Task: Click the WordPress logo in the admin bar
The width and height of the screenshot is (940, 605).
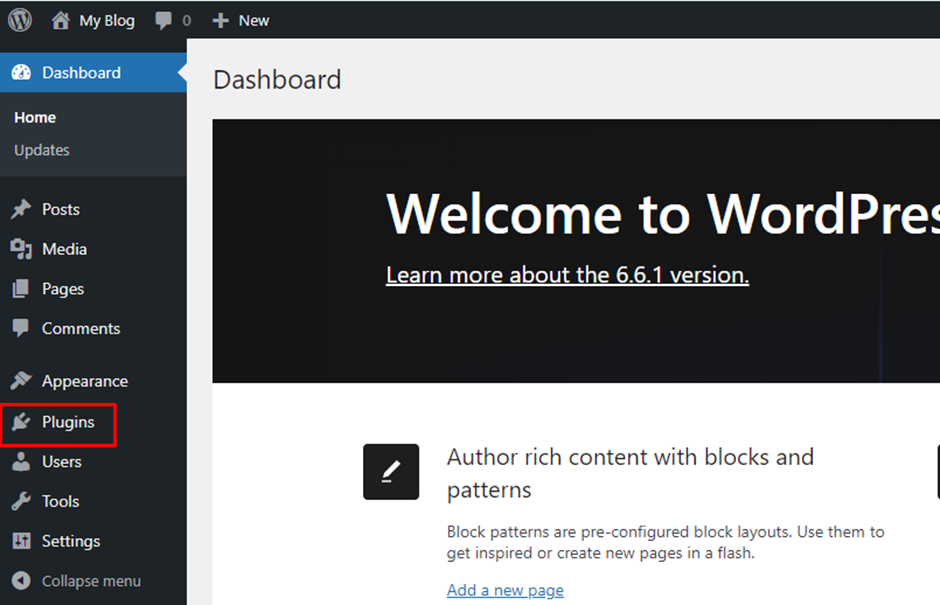Action: pyautogui.click(x=19, y=20)
